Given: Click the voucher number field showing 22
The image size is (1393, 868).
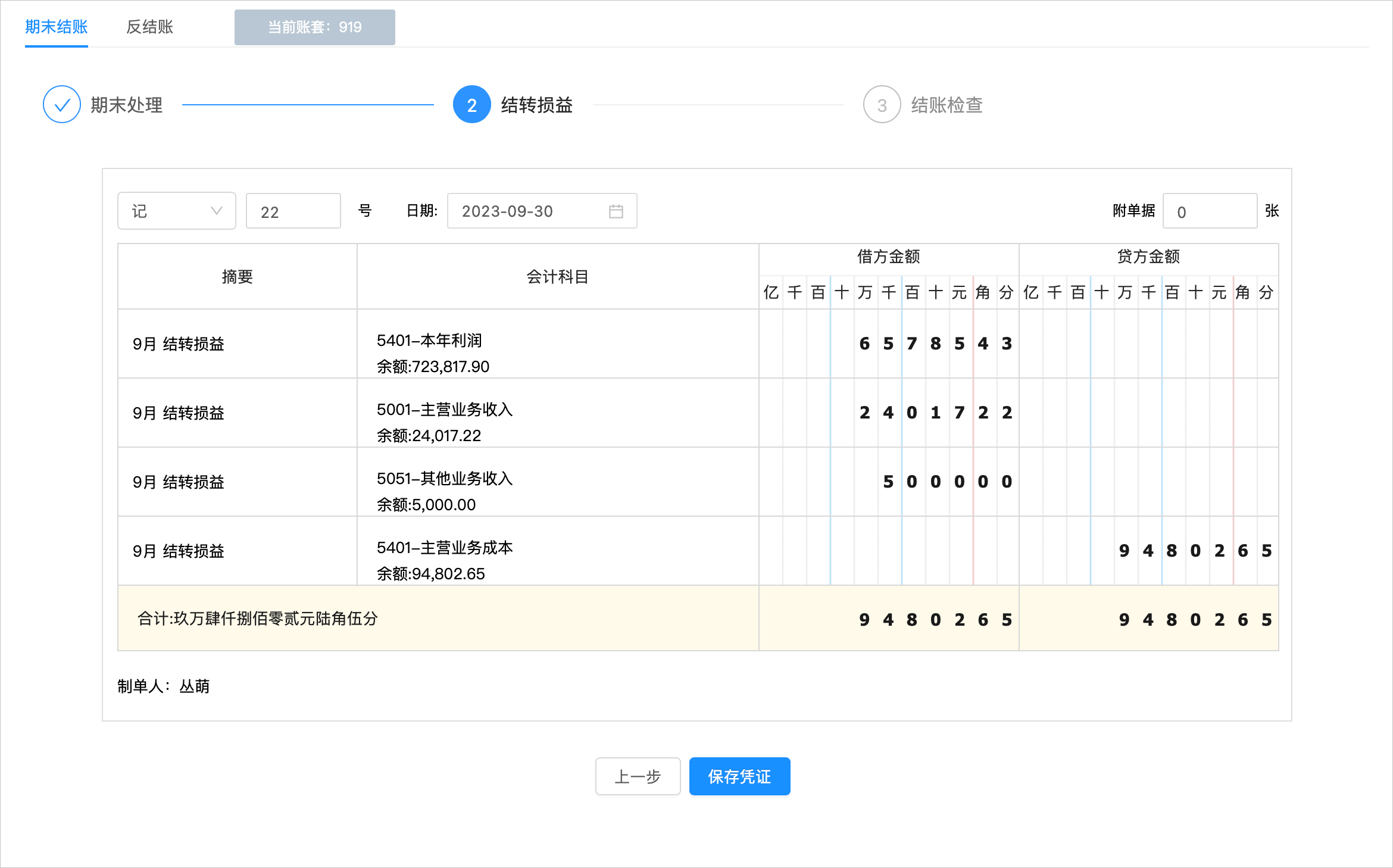Looking at the screenshot, I should click(293, 211).
